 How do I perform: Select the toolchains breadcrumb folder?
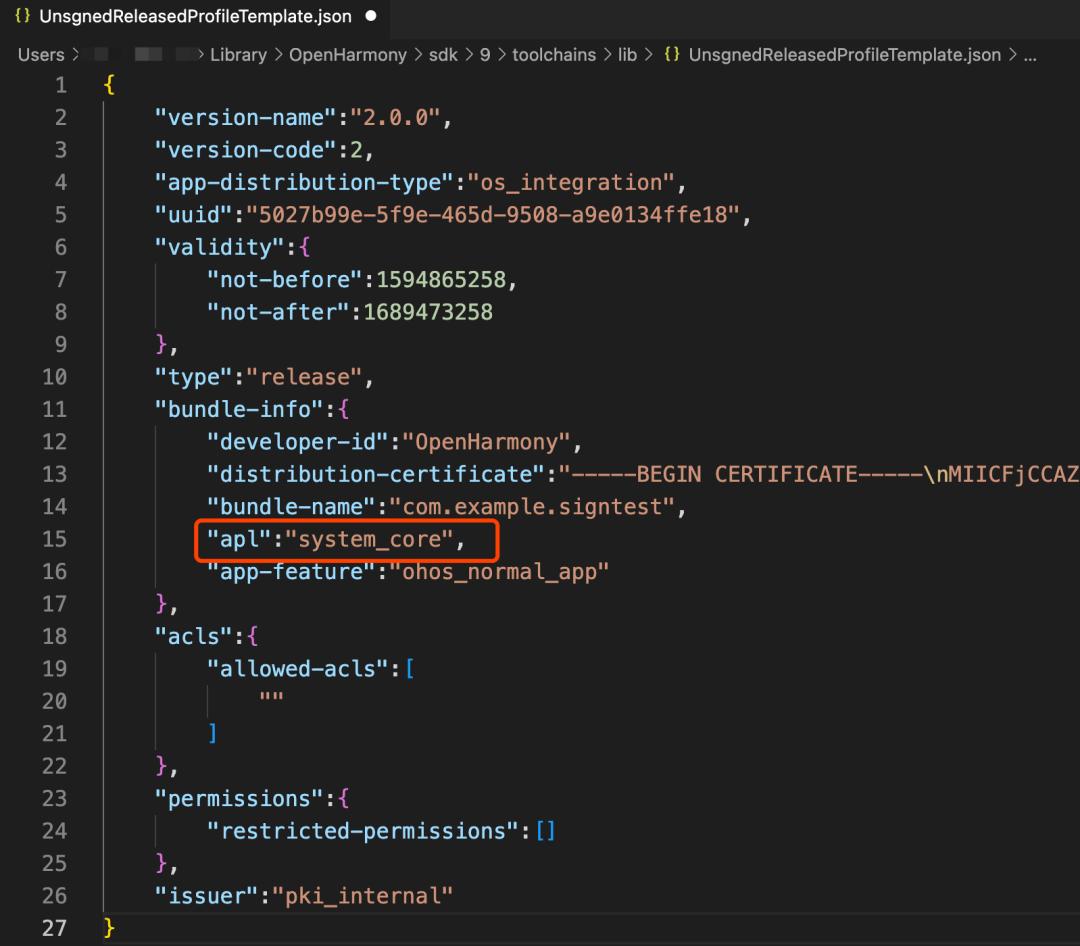pos(553,55)
